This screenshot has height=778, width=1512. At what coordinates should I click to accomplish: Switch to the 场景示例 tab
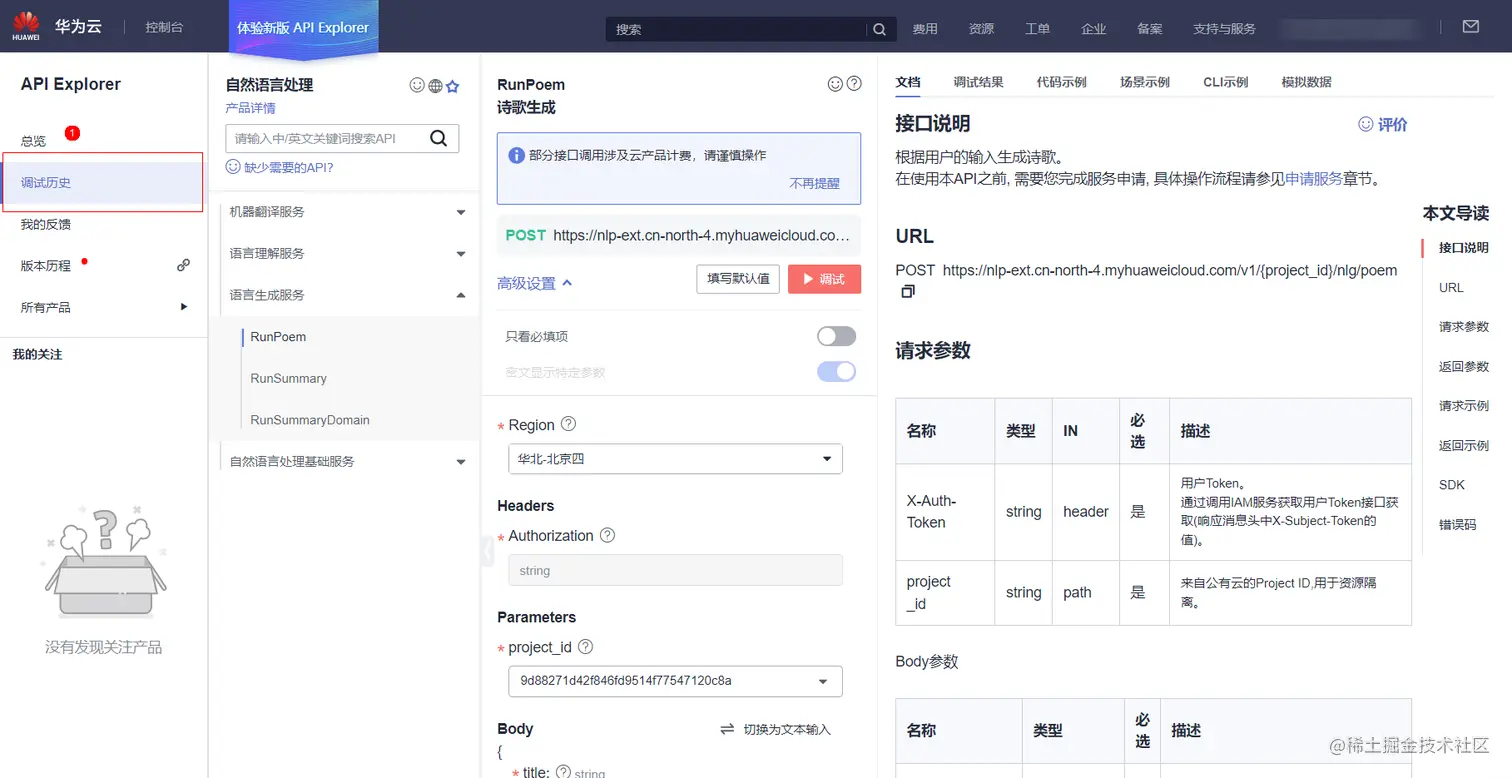(1144, 82)
